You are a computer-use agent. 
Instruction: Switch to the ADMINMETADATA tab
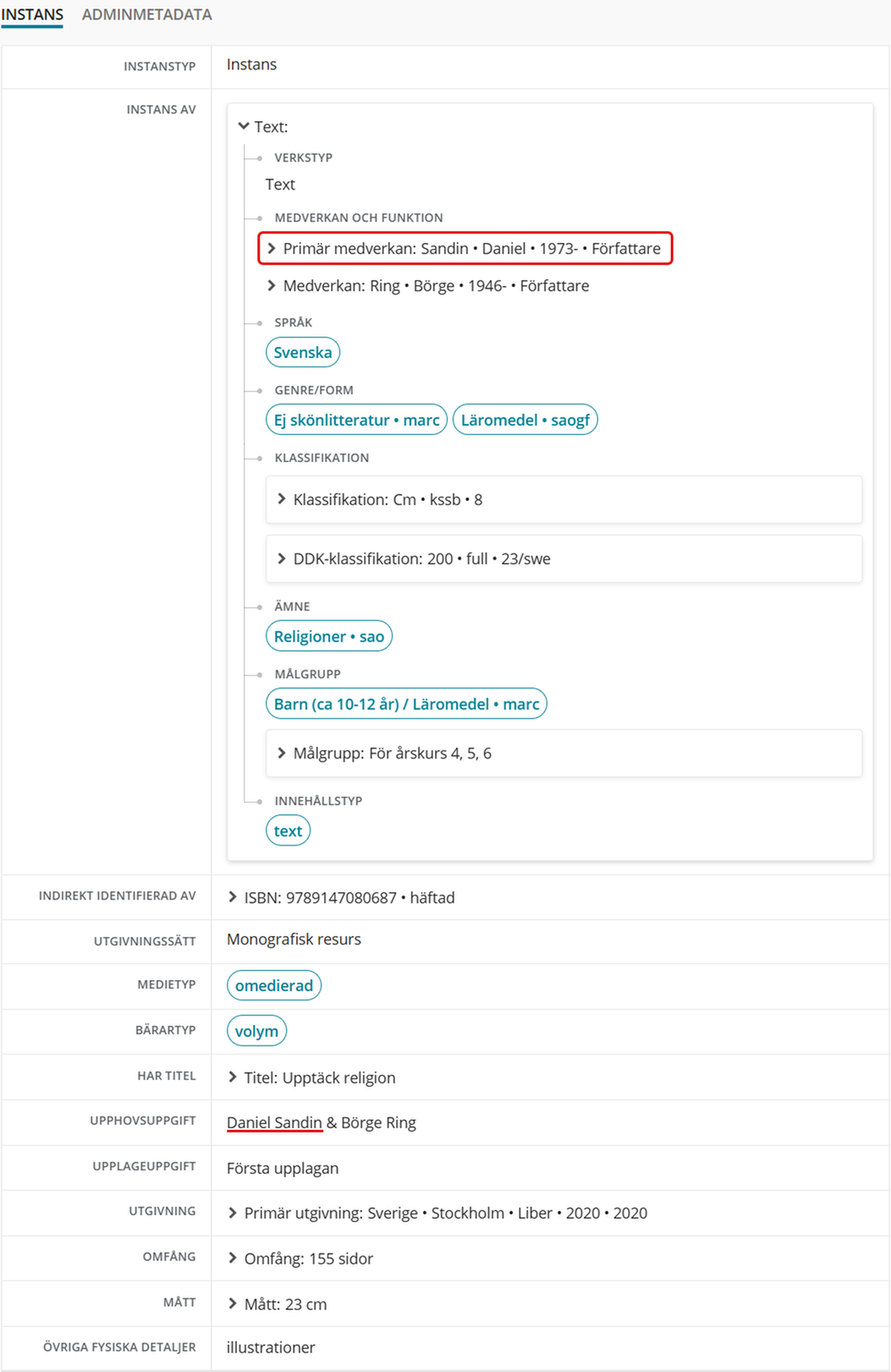[x=146, y=14]
